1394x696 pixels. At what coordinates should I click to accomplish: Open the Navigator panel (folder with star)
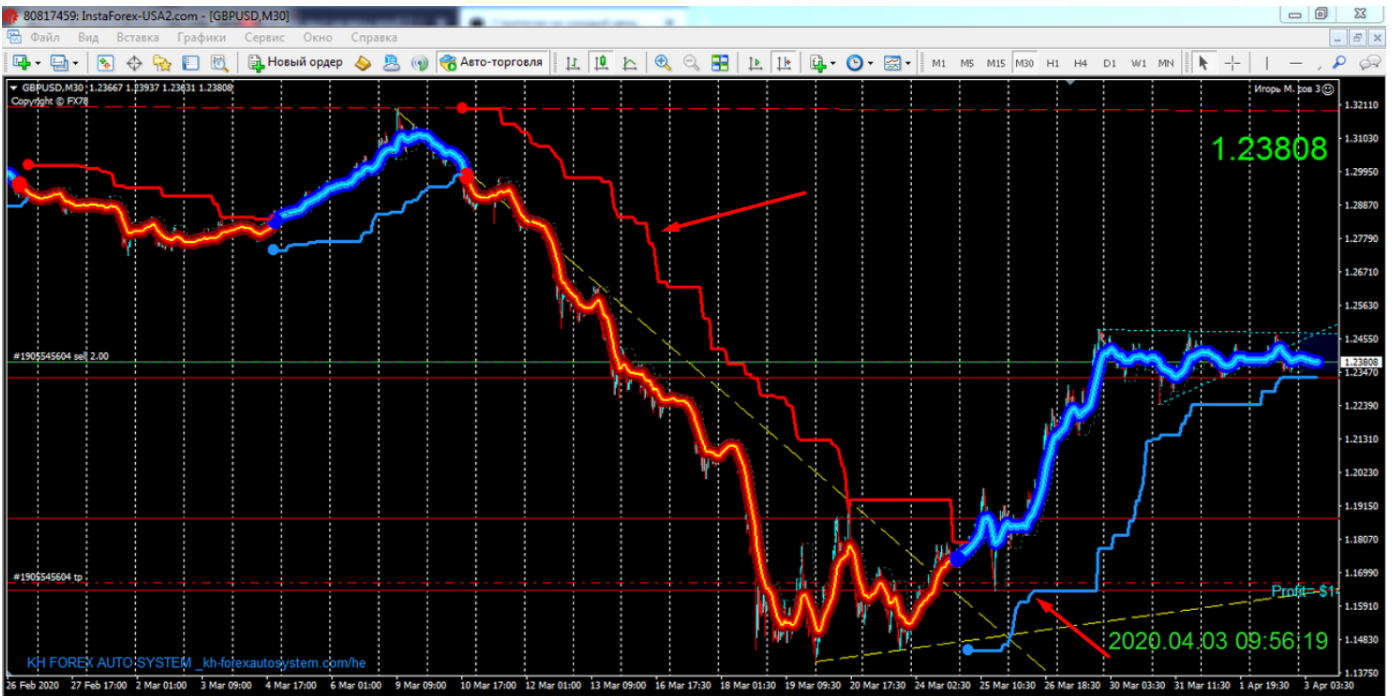(162, 62)
